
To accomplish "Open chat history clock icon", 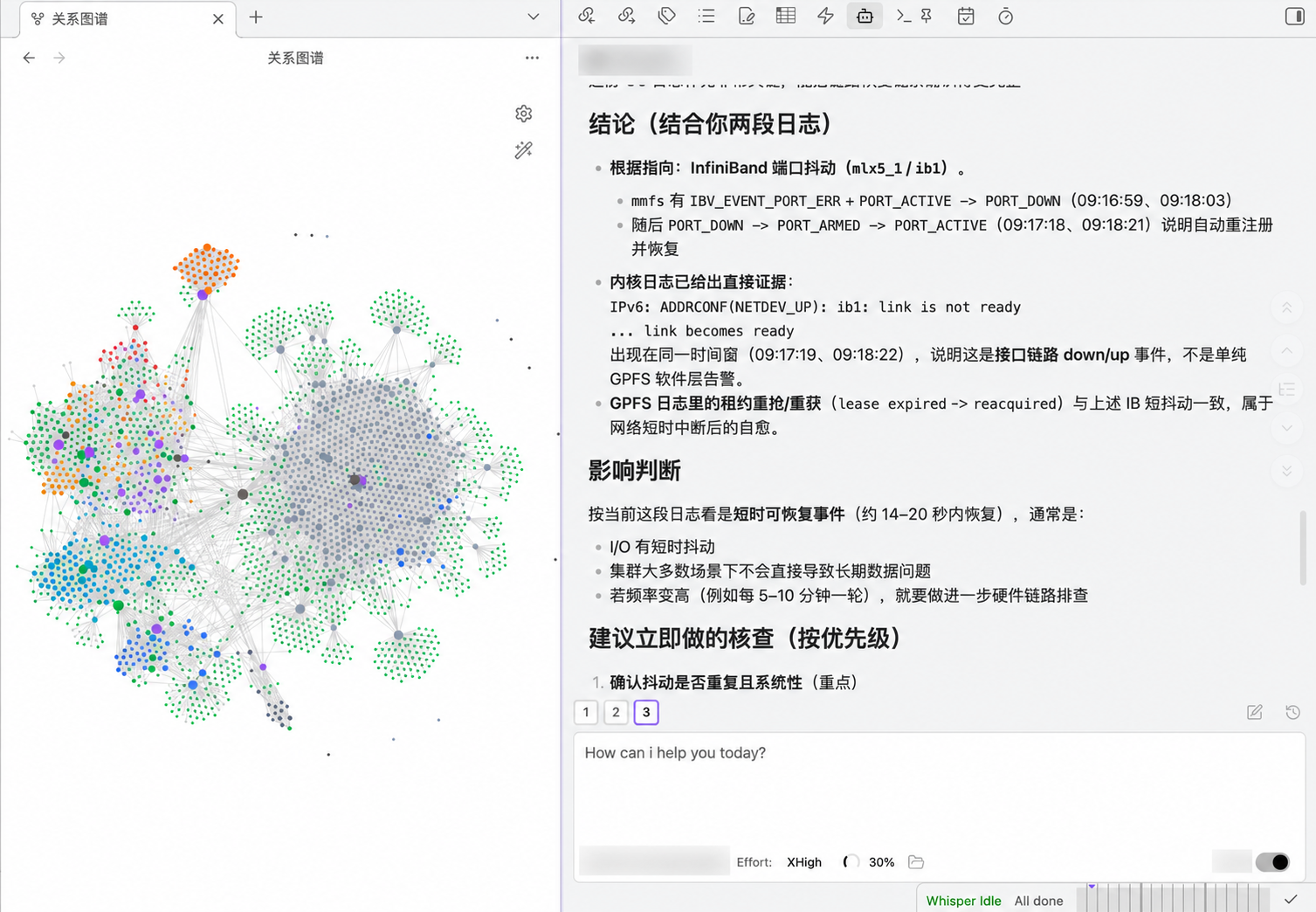I will click(x=1293, y=712).
